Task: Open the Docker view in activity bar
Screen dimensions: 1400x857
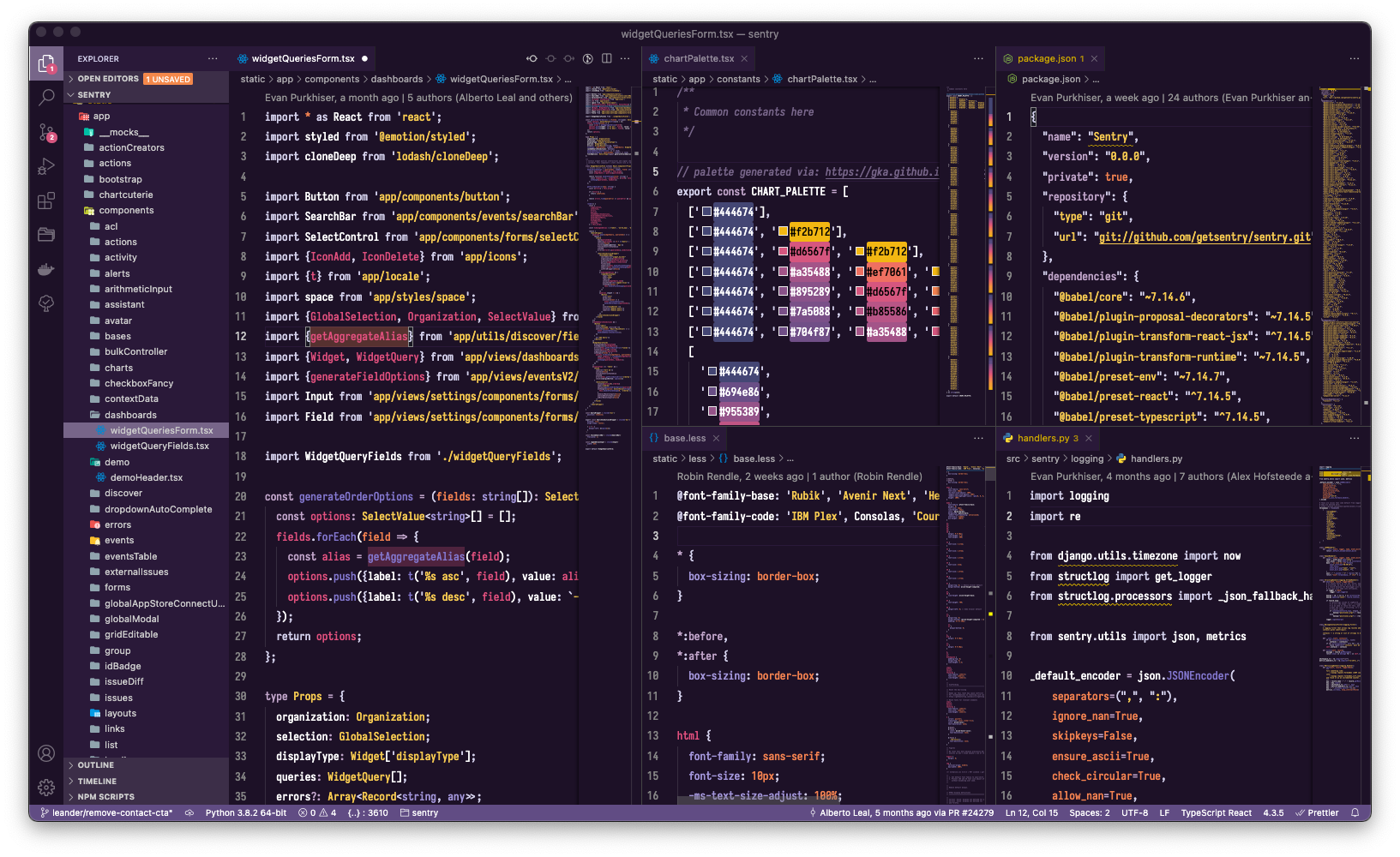Action: 46,269
